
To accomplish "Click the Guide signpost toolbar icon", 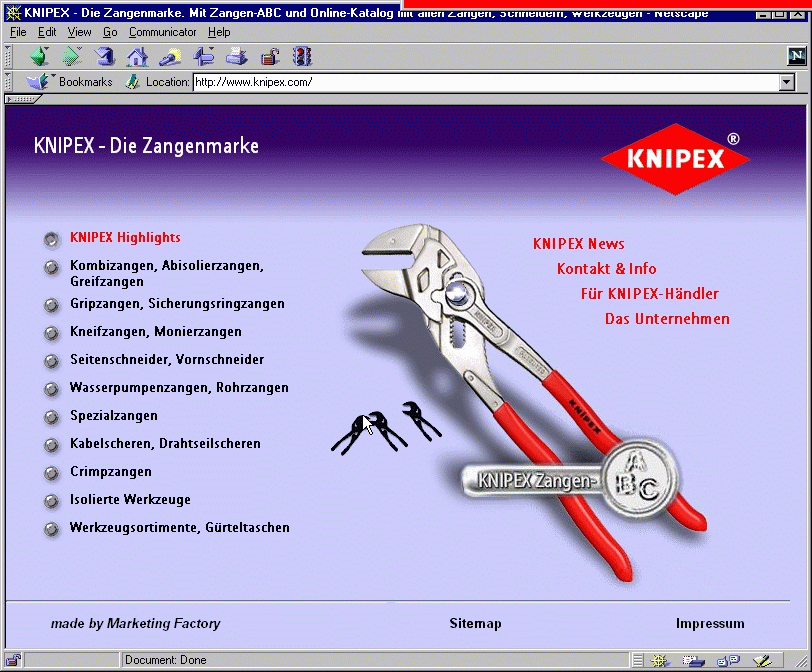I will [204, 56].
